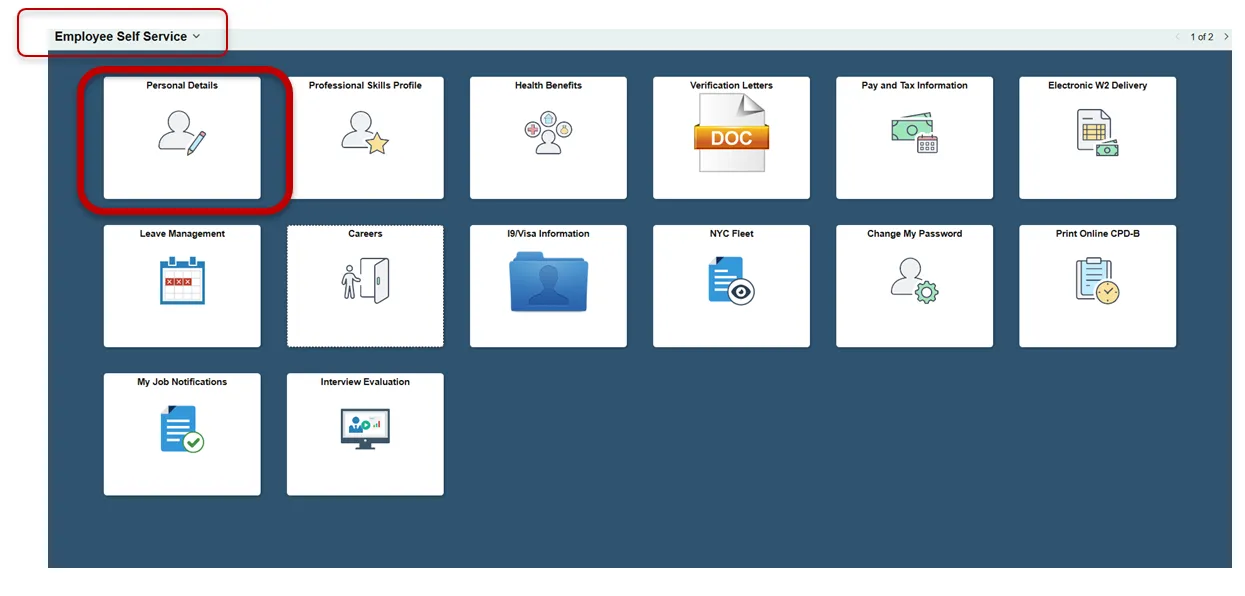
Task: Open the Leave Management calendar icon
Action: click(182, 281)
